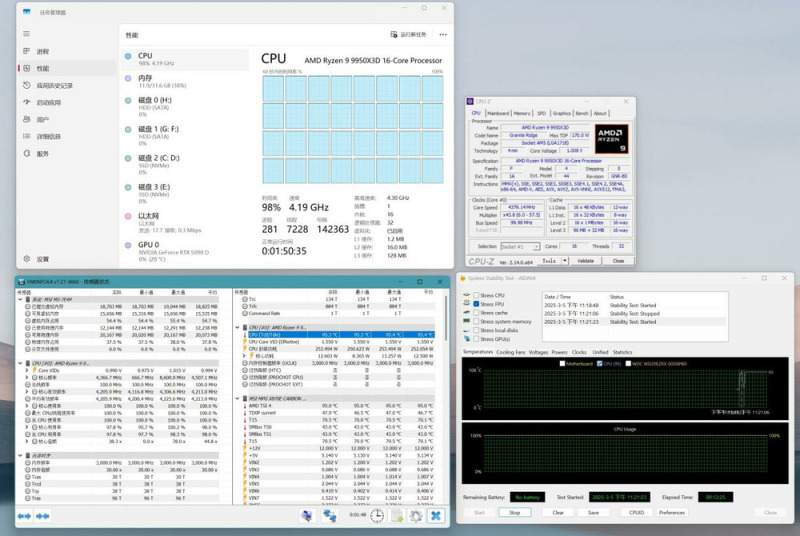Switch to the SPD tab in CPU-Z
The image size is (800, 536).
click(x=541, y=113)
